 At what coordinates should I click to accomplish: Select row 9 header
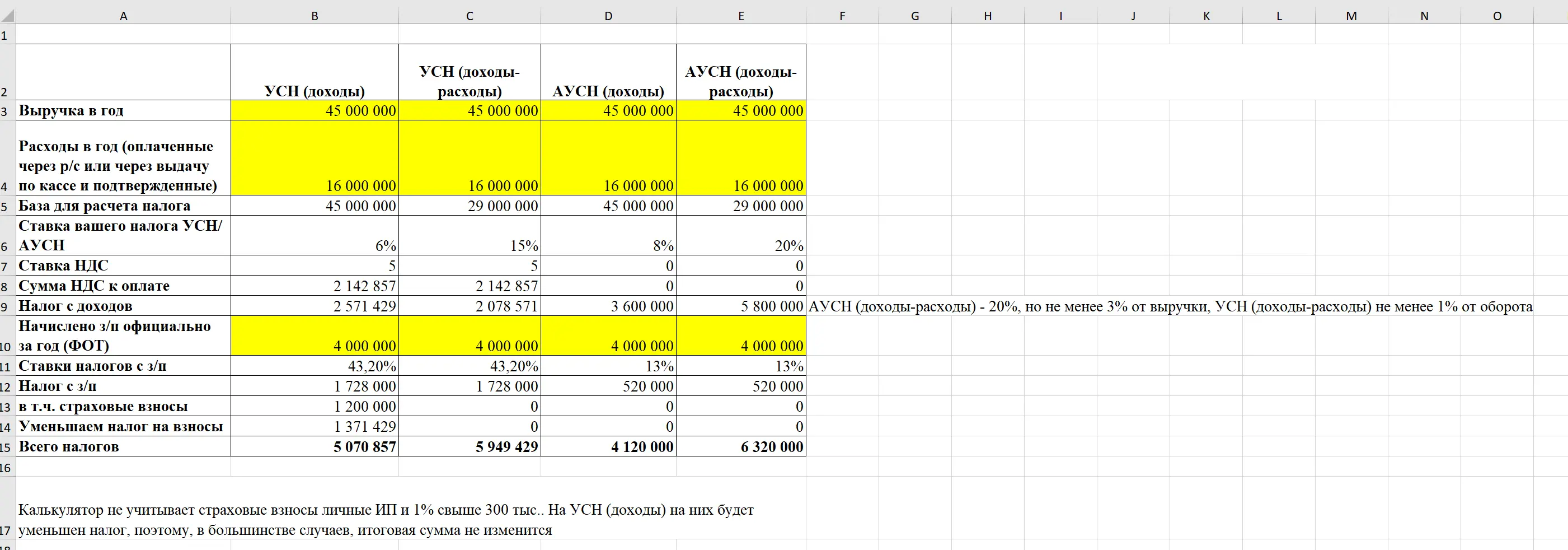tap(6, 306)
